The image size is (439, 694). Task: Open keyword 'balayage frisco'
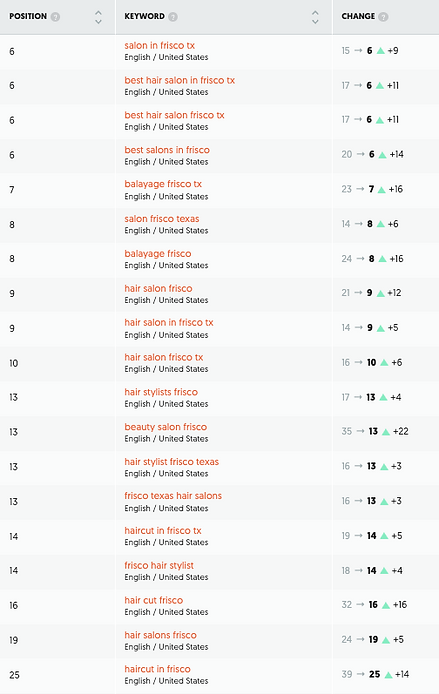(x=158, y=254)
